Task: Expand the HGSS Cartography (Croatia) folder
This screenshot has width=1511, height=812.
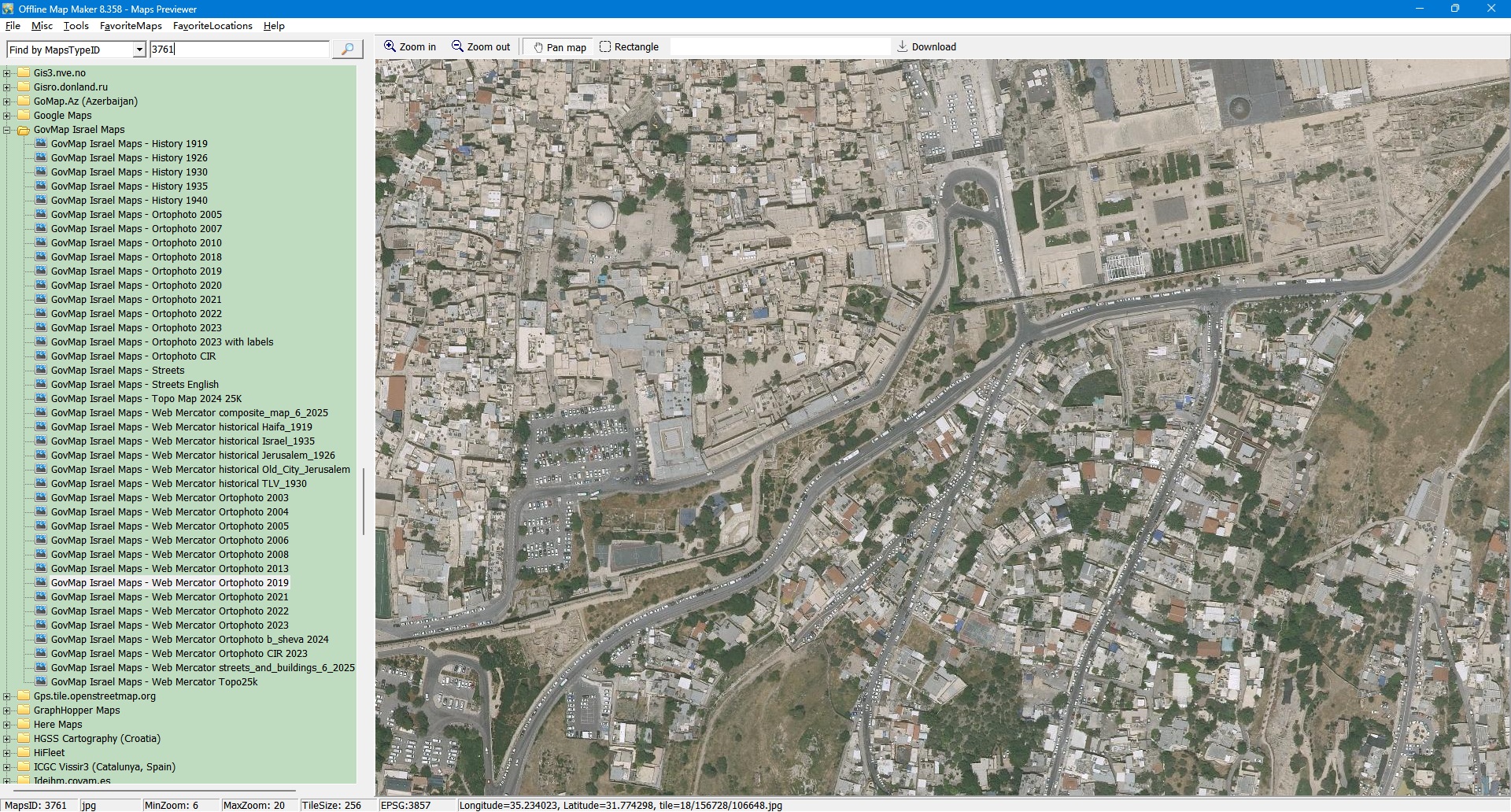Action: (x=7, y=739)
